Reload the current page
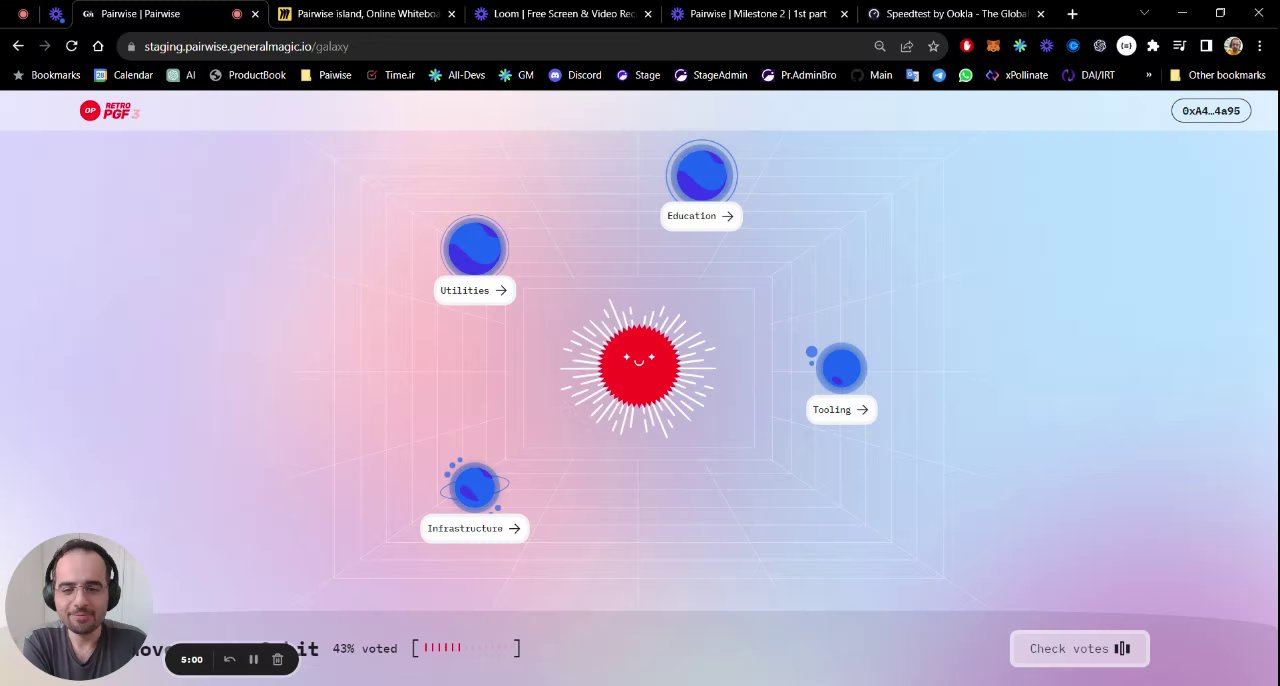Image resolution: width=1280 pixels, height=686 pixels. coord(71,46)
